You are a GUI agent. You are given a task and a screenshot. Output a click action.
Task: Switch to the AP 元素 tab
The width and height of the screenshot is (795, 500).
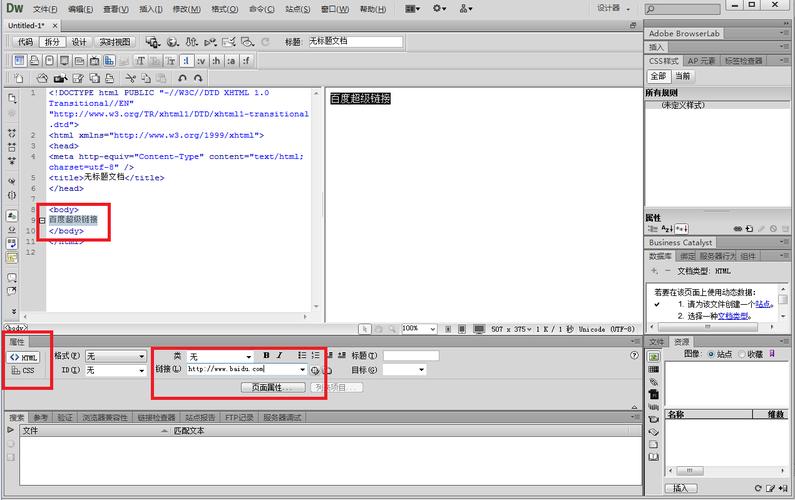click(702, 61)
